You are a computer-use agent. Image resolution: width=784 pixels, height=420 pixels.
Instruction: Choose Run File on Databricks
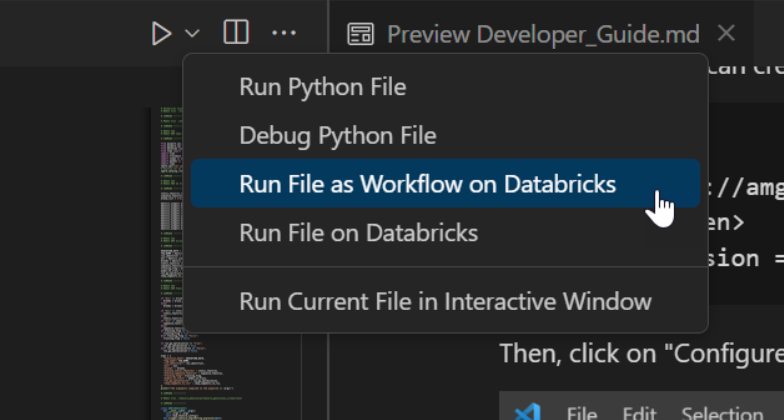point(358,233)
